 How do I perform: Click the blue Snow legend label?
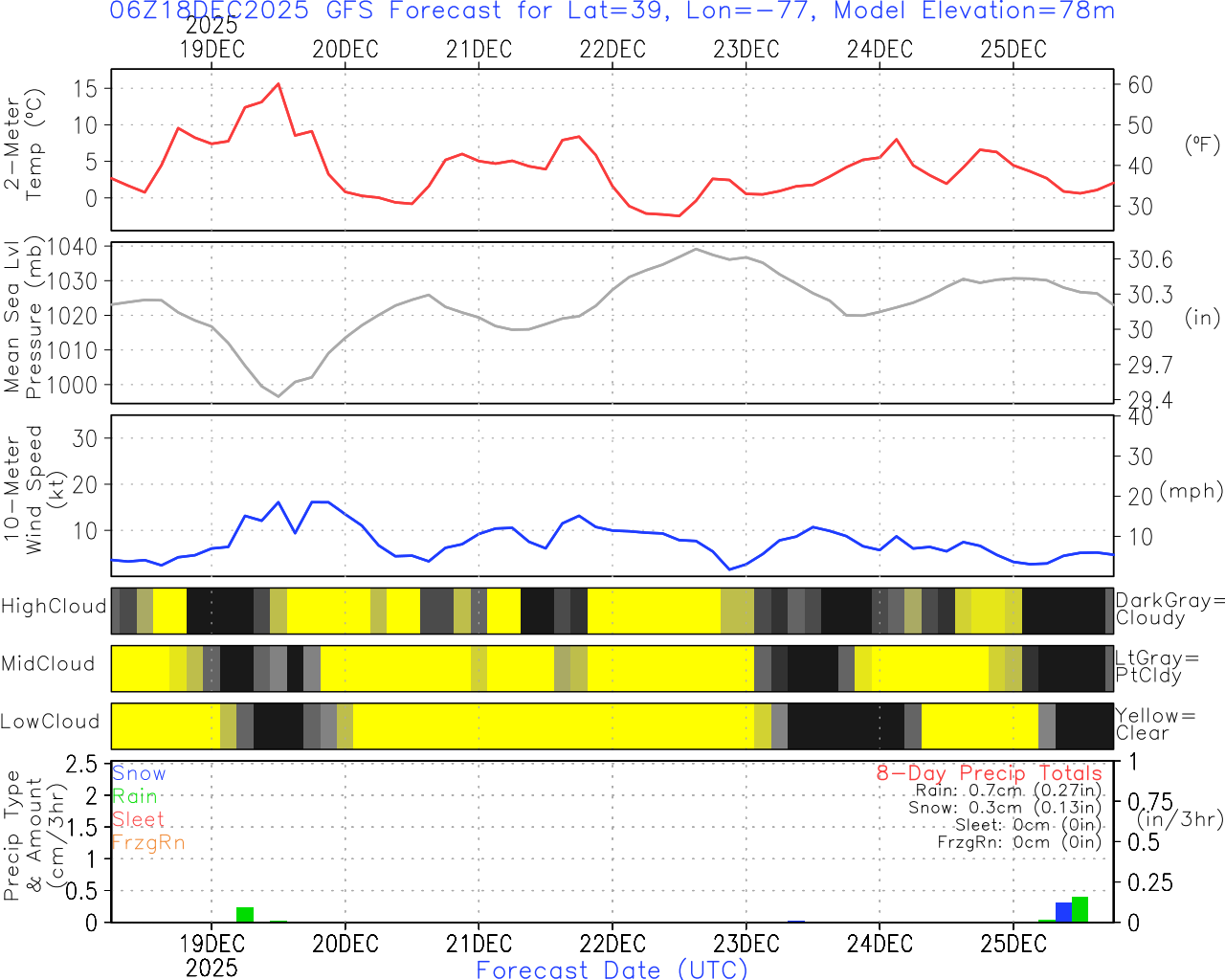(139, 773)
